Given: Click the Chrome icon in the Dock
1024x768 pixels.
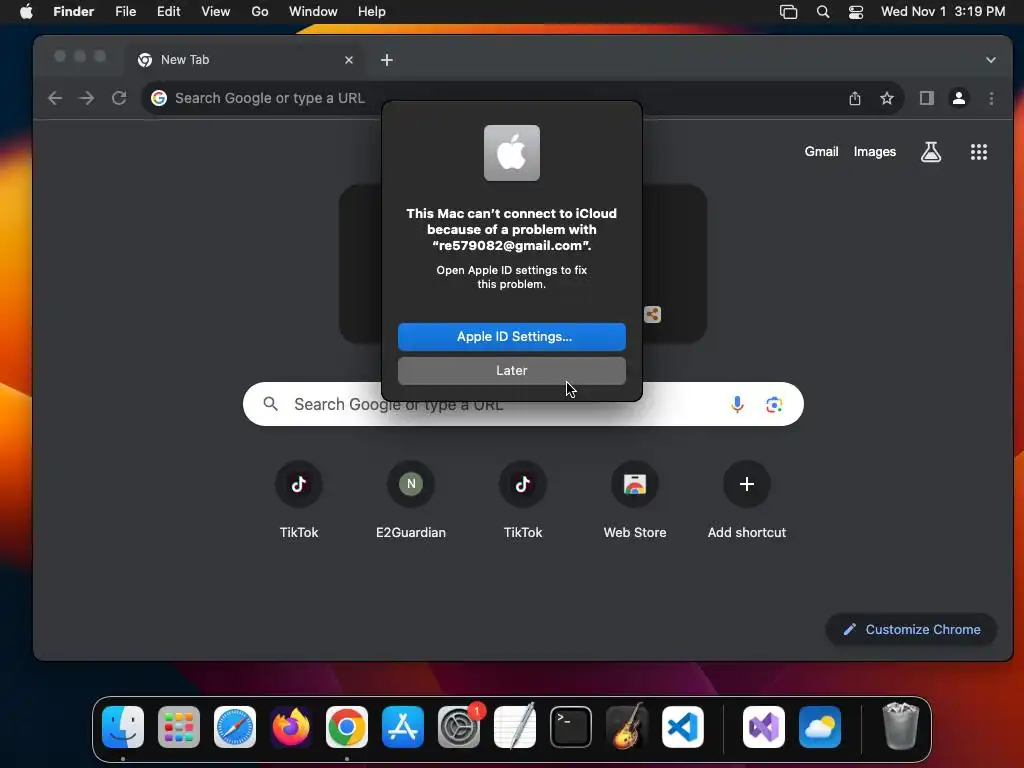Looking at the screenshot, I should click(x=347, y=727).
